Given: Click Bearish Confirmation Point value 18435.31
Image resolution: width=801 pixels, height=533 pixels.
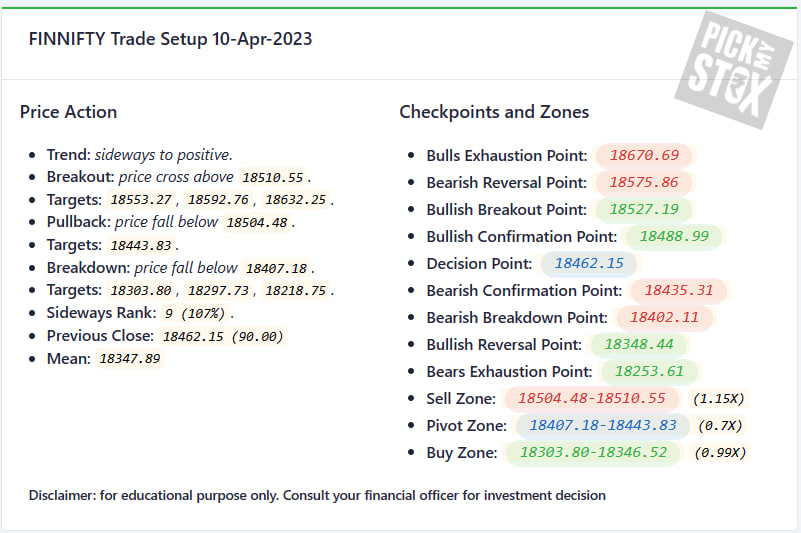Looking at the screenshot, I should [x=678, y=291].
